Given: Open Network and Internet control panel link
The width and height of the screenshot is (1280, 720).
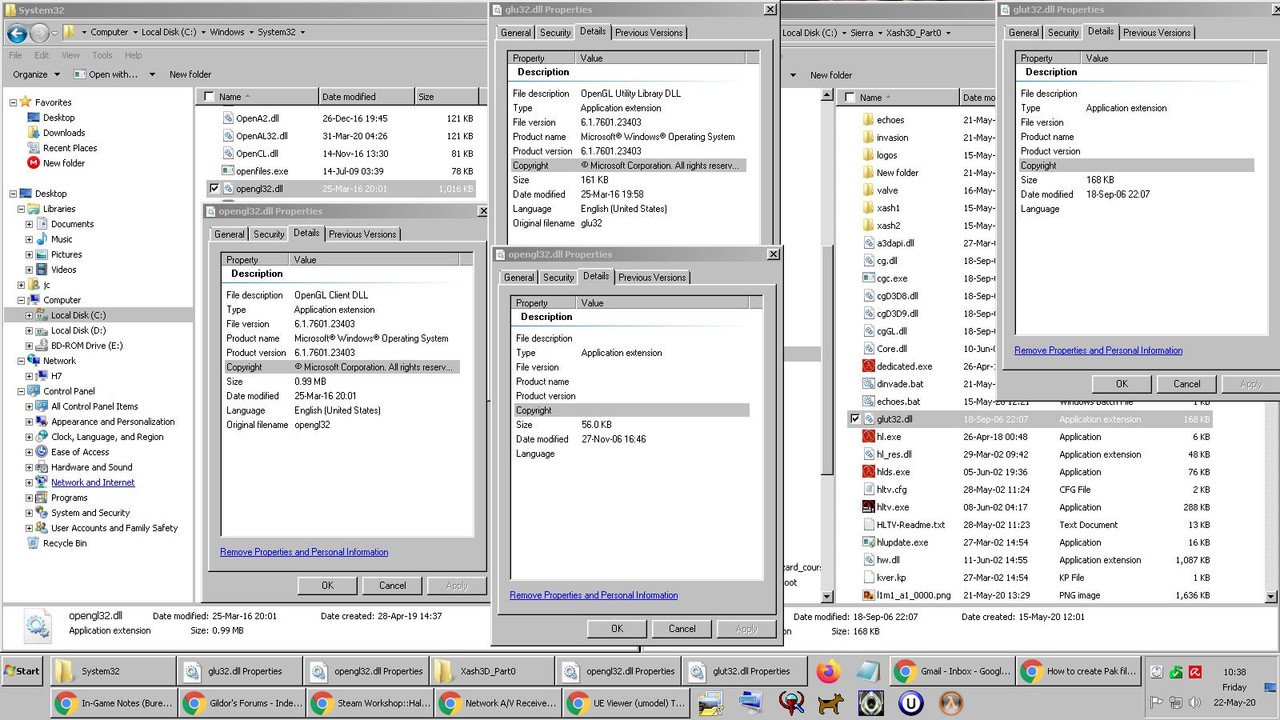Looking at the screenshot, I should [93, 482].
